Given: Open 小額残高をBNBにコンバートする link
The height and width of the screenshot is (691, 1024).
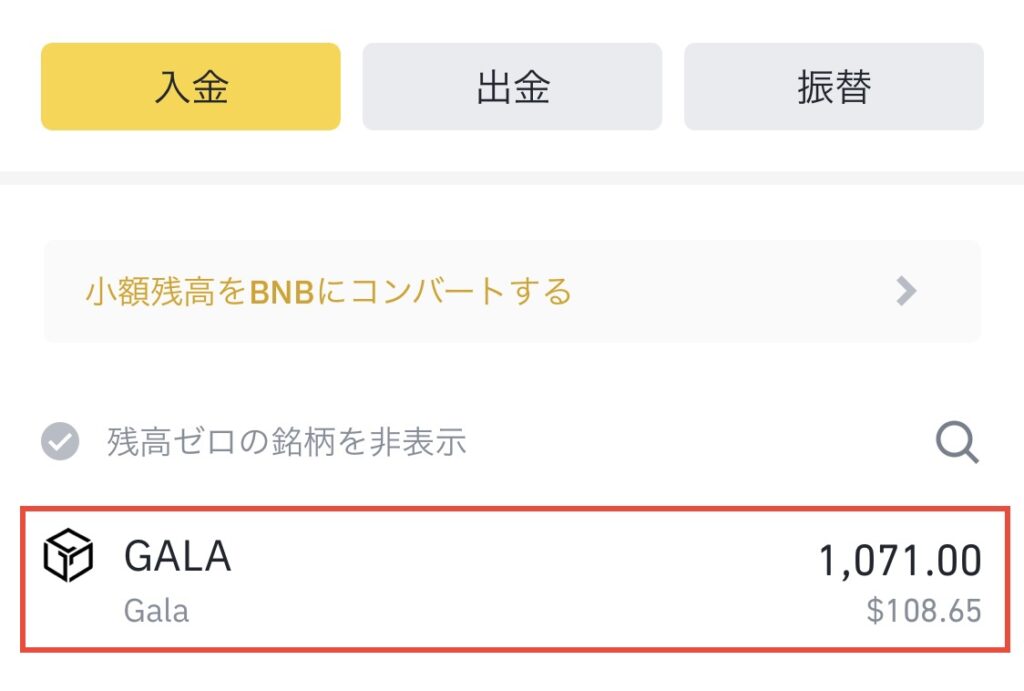Looking at the screenshot, I should 328,291.
